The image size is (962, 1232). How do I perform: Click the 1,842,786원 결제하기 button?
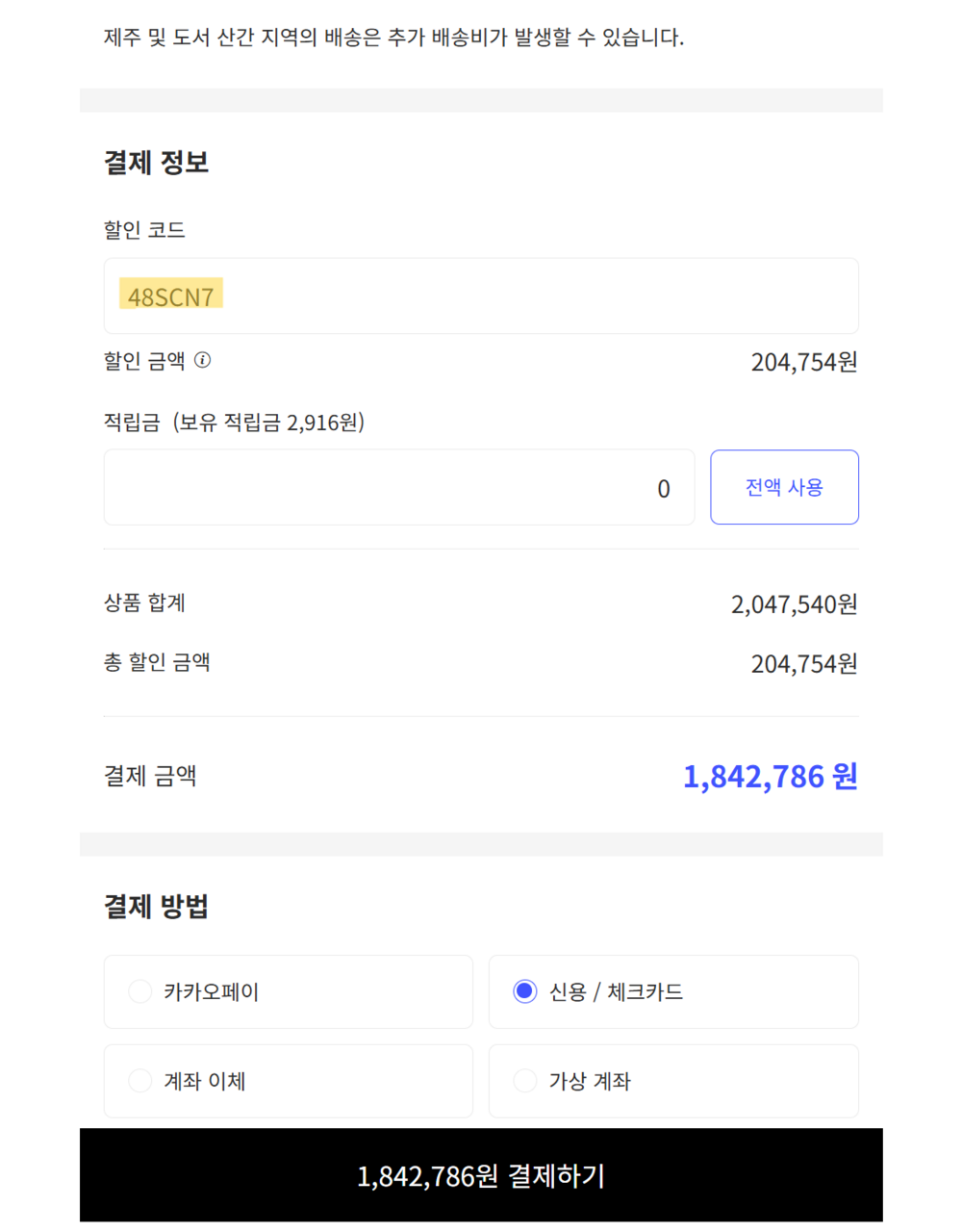pos(481,1175)
